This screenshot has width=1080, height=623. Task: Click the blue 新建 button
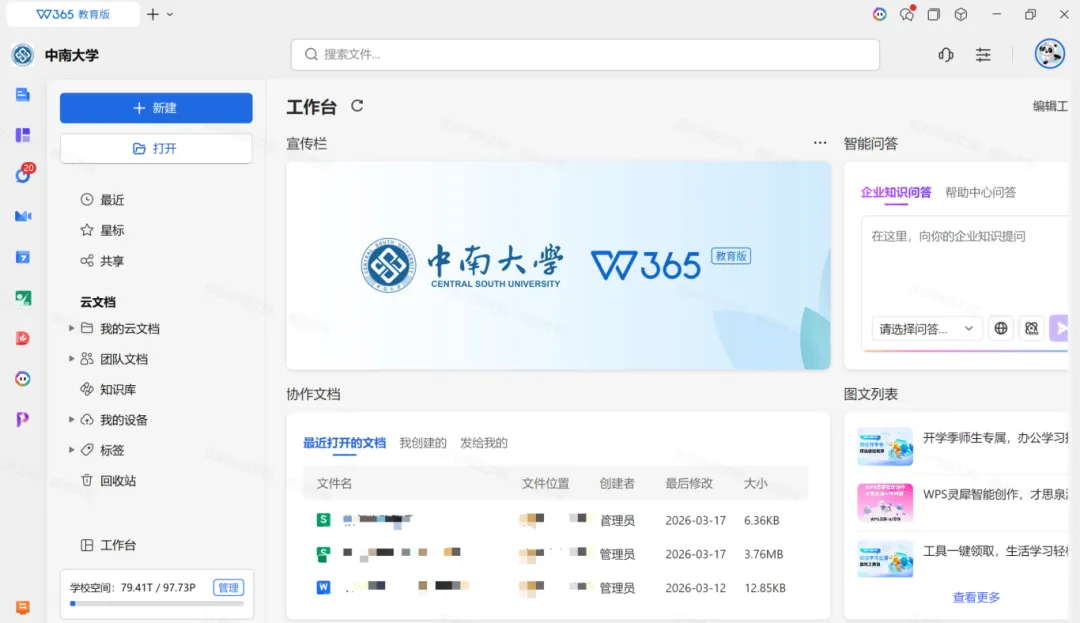(x=156, y=108)
